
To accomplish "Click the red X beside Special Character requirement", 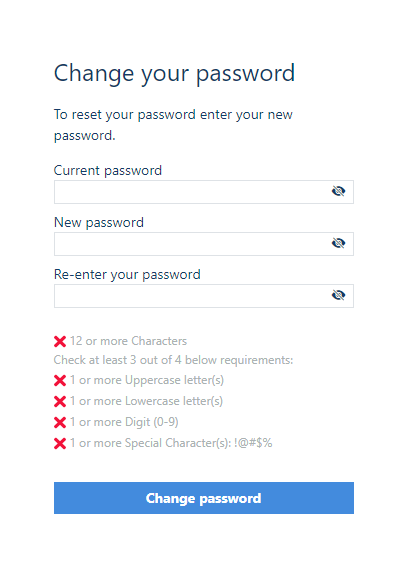I will click(60, 443).
